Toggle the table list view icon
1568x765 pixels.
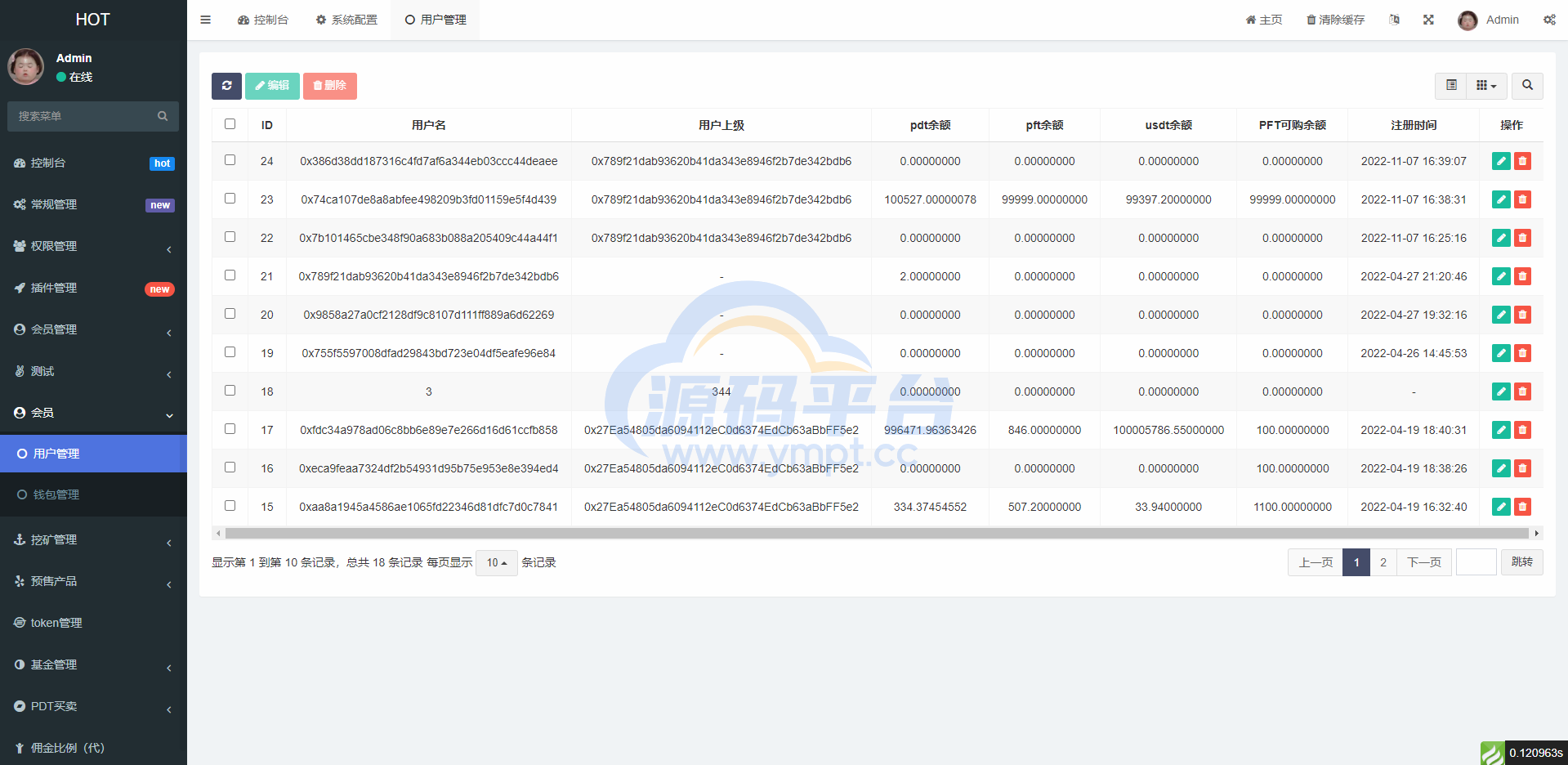point(1451,86)
